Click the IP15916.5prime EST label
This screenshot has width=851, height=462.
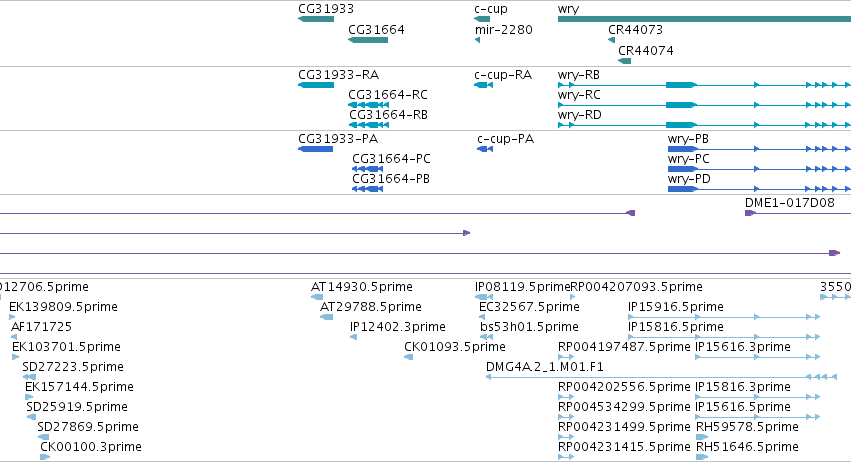point(676,307)
